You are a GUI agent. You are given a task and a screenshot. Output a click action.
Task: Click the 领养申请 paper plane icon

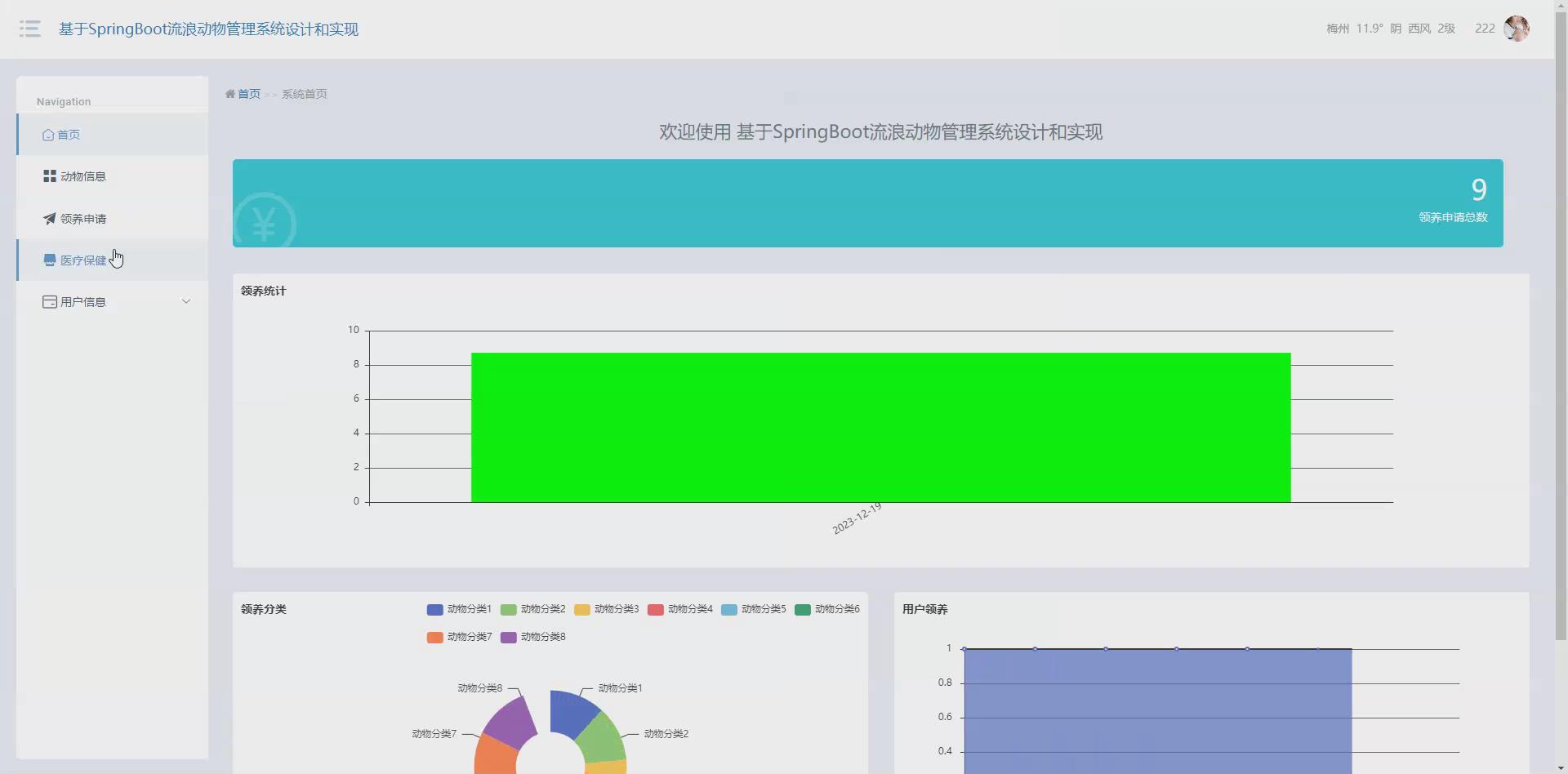[x=50, y=219]
